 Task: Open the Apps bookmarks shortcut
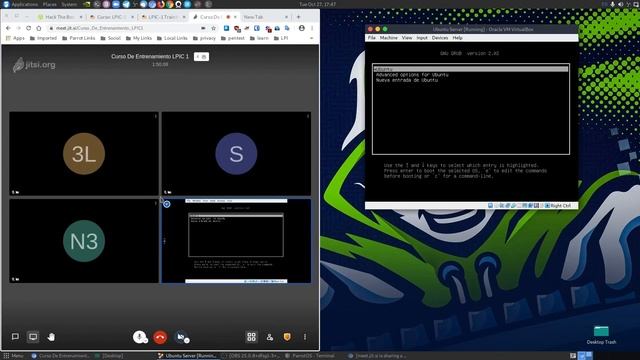(x=16, y=38)
